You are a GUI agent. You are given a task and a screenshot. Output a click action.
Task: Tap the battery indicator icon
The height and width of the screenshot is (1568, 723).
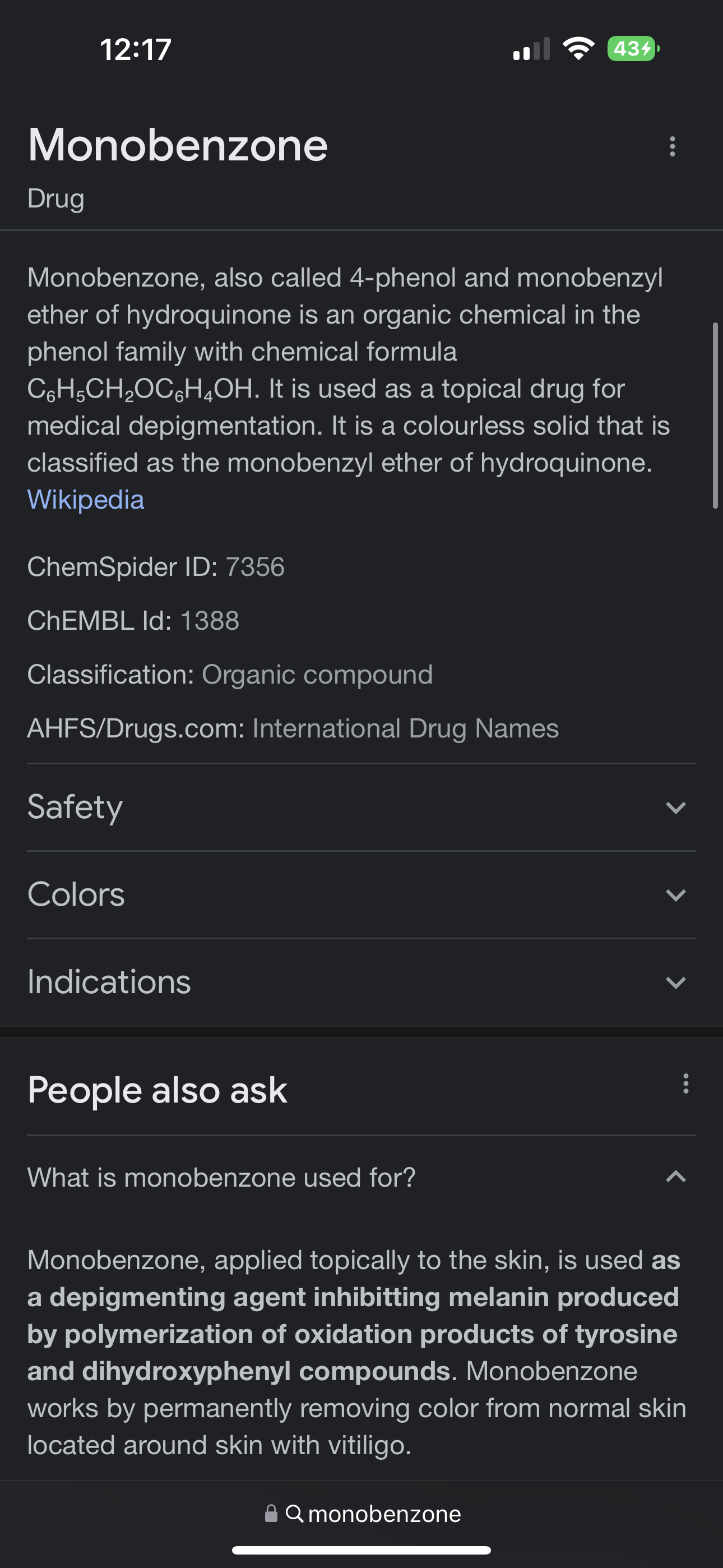[633, 49]
